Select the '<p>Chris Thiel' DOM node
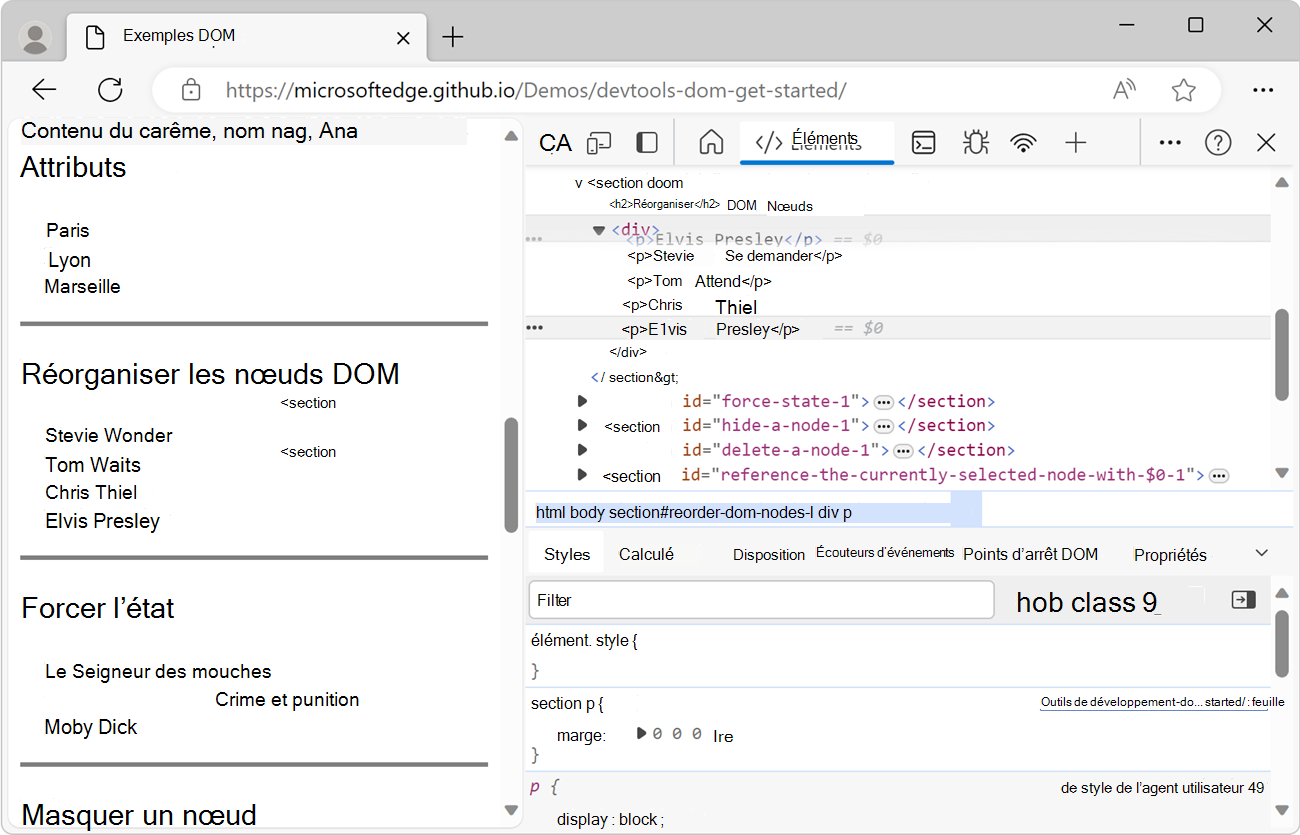Screen dimensions: 1300x835 [x=689, y=306]
